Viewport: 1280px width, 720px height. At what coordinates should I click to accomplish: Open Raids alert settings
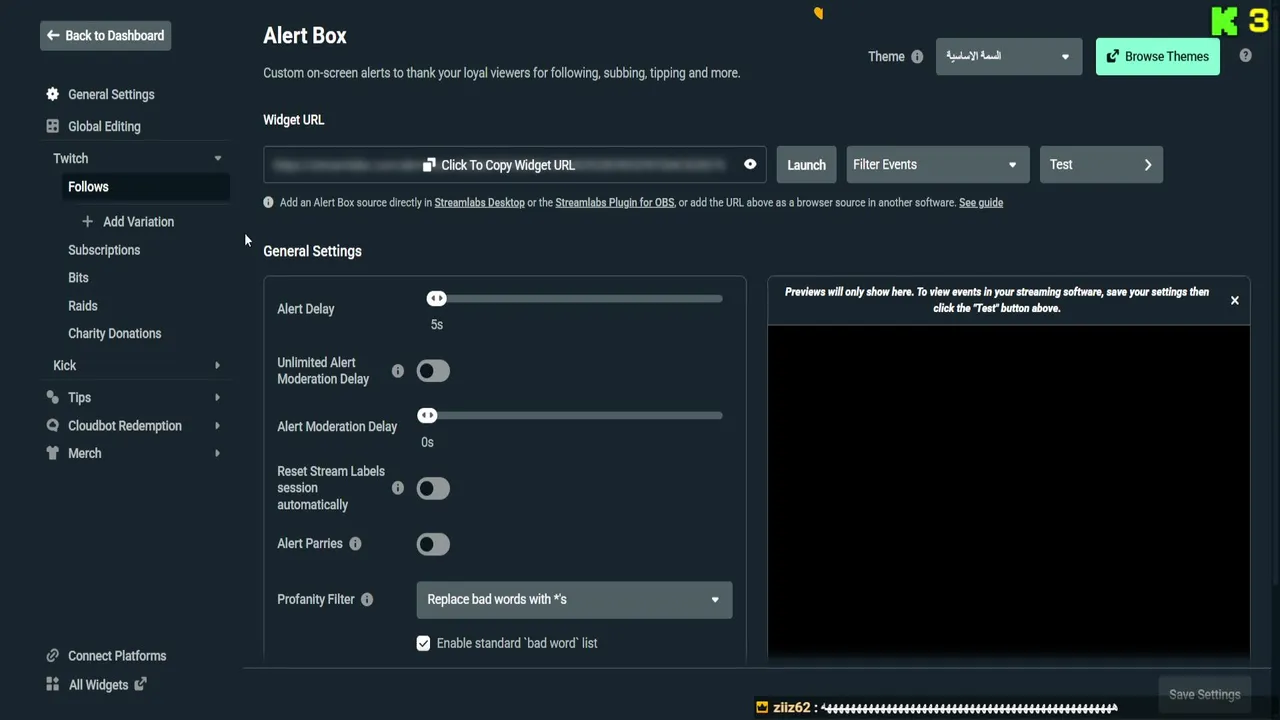83,306
